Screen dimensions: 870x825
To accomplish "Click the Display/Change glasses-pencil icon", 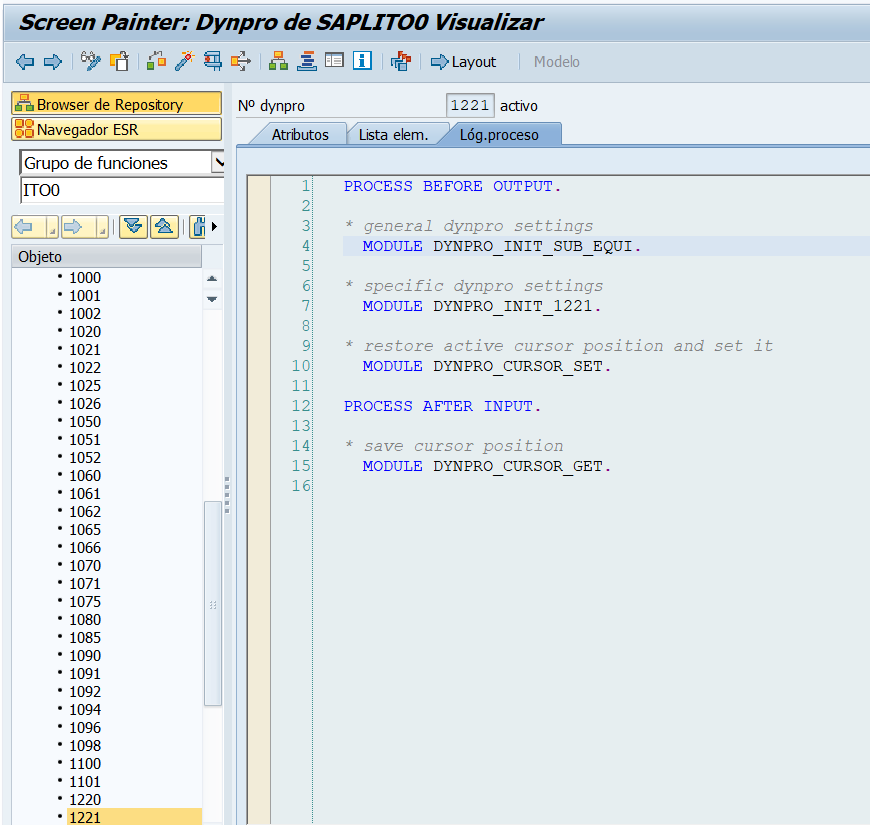I will click(x=91, y=62).
